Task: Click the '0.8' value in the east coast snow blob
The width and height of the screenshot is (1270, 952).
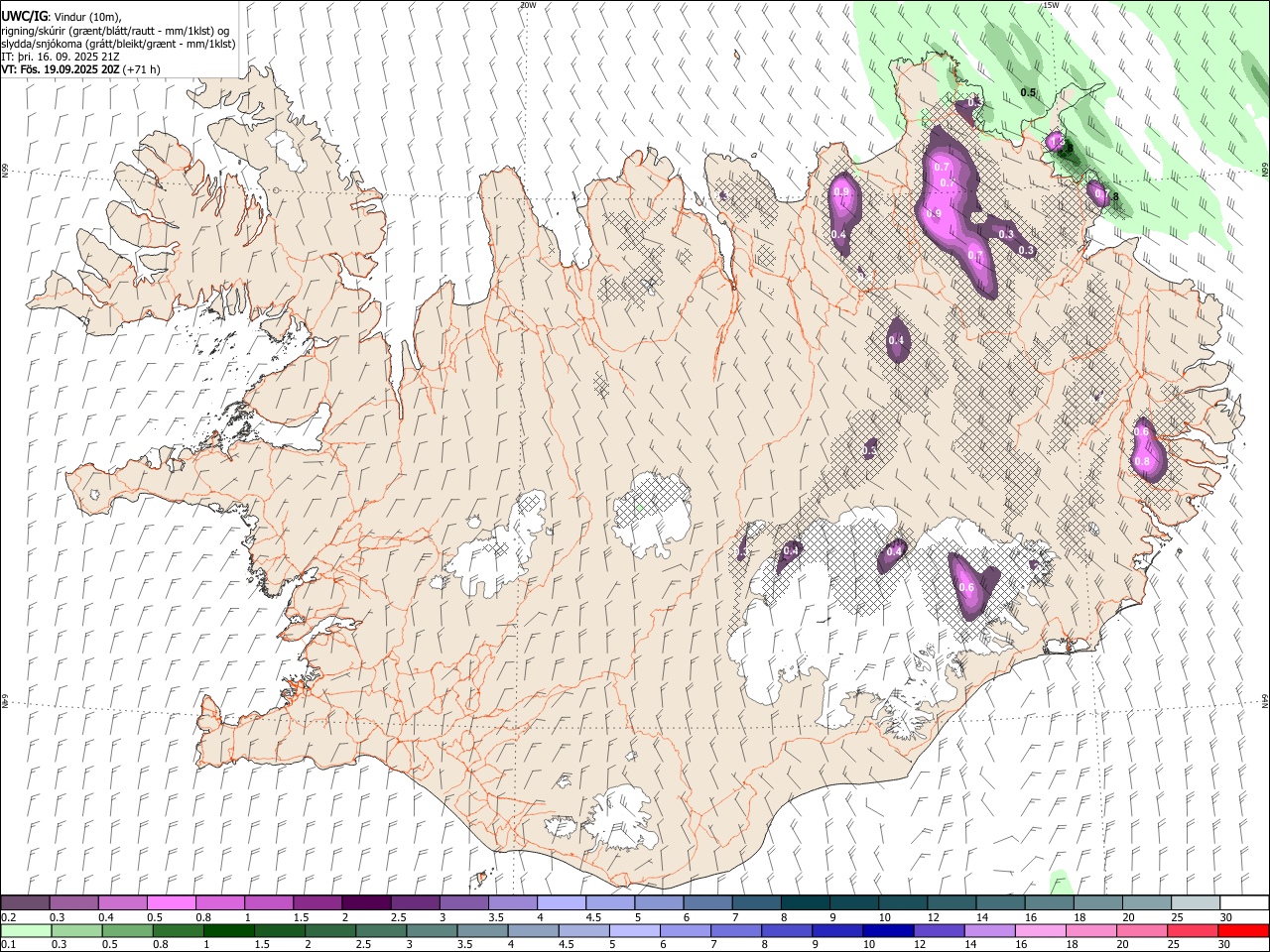Action: 1142,461
